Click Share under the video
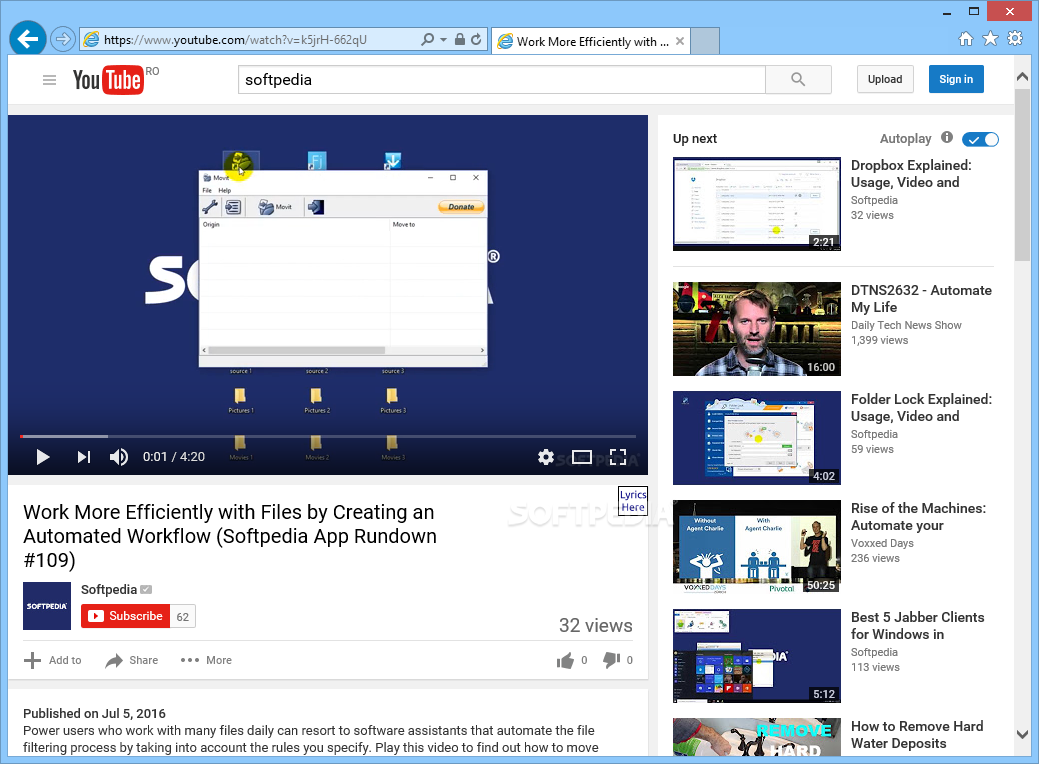The width and height of the screenshot is (1039, 764). pos(131,660)
